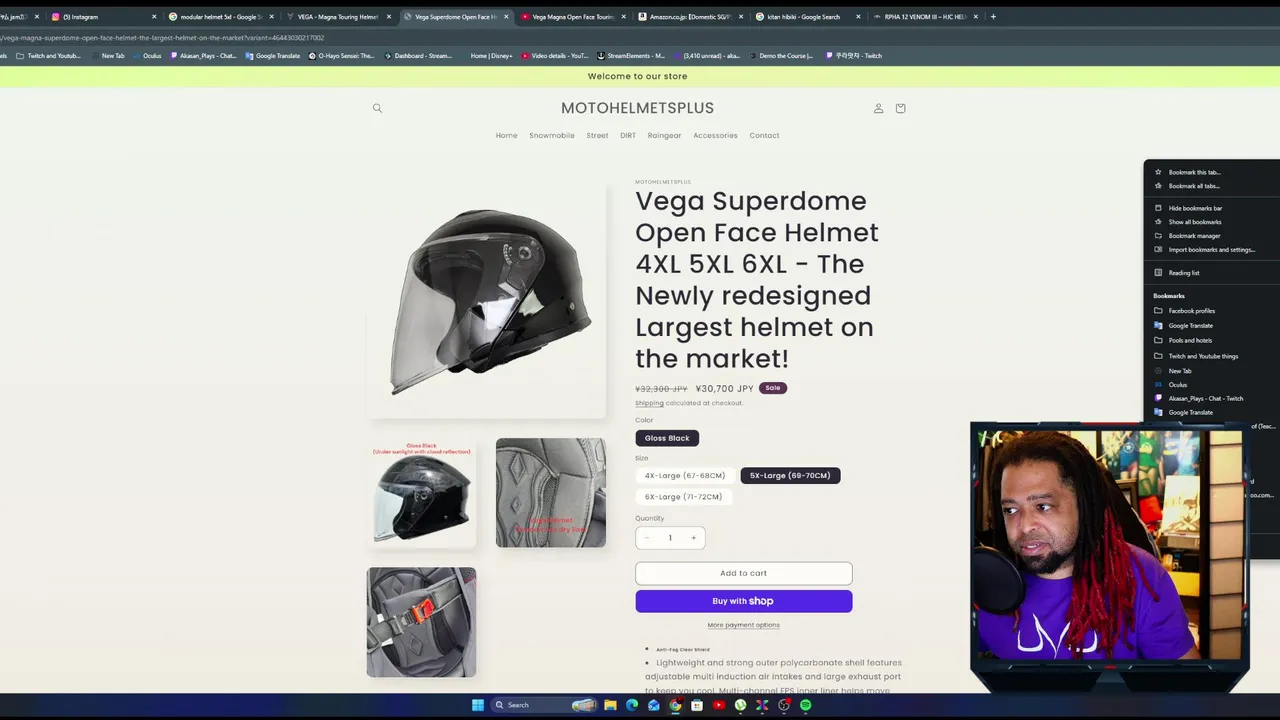Viewport: 1280px width, 720px height.
Task: Open the uTorrent taskbar icon
Action: (x=740, y=705)
